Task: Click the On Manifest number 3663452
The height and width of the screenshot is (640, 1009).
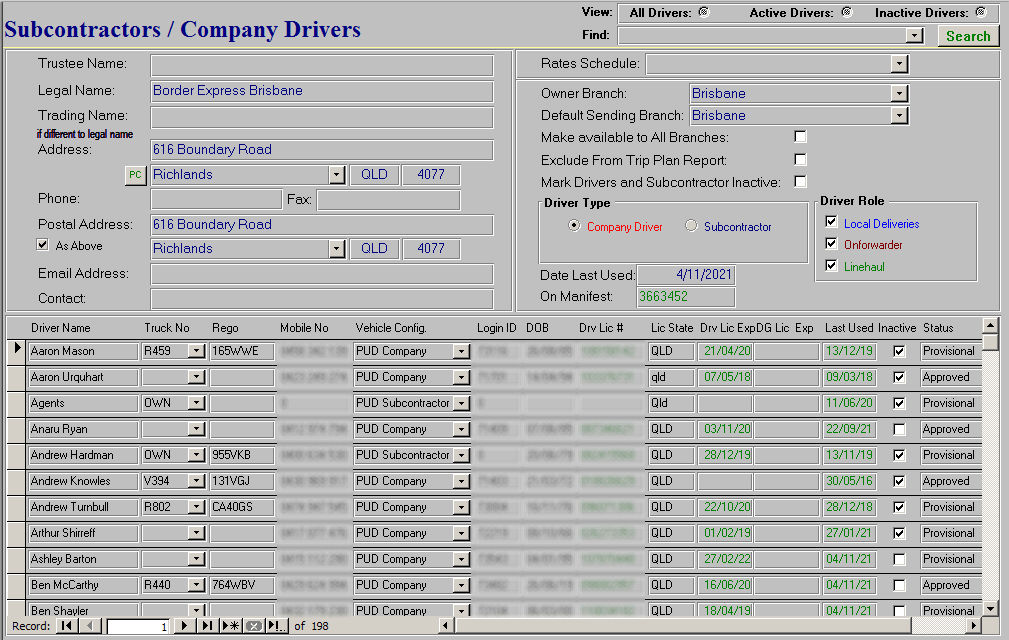Action: tap(685, 297)
